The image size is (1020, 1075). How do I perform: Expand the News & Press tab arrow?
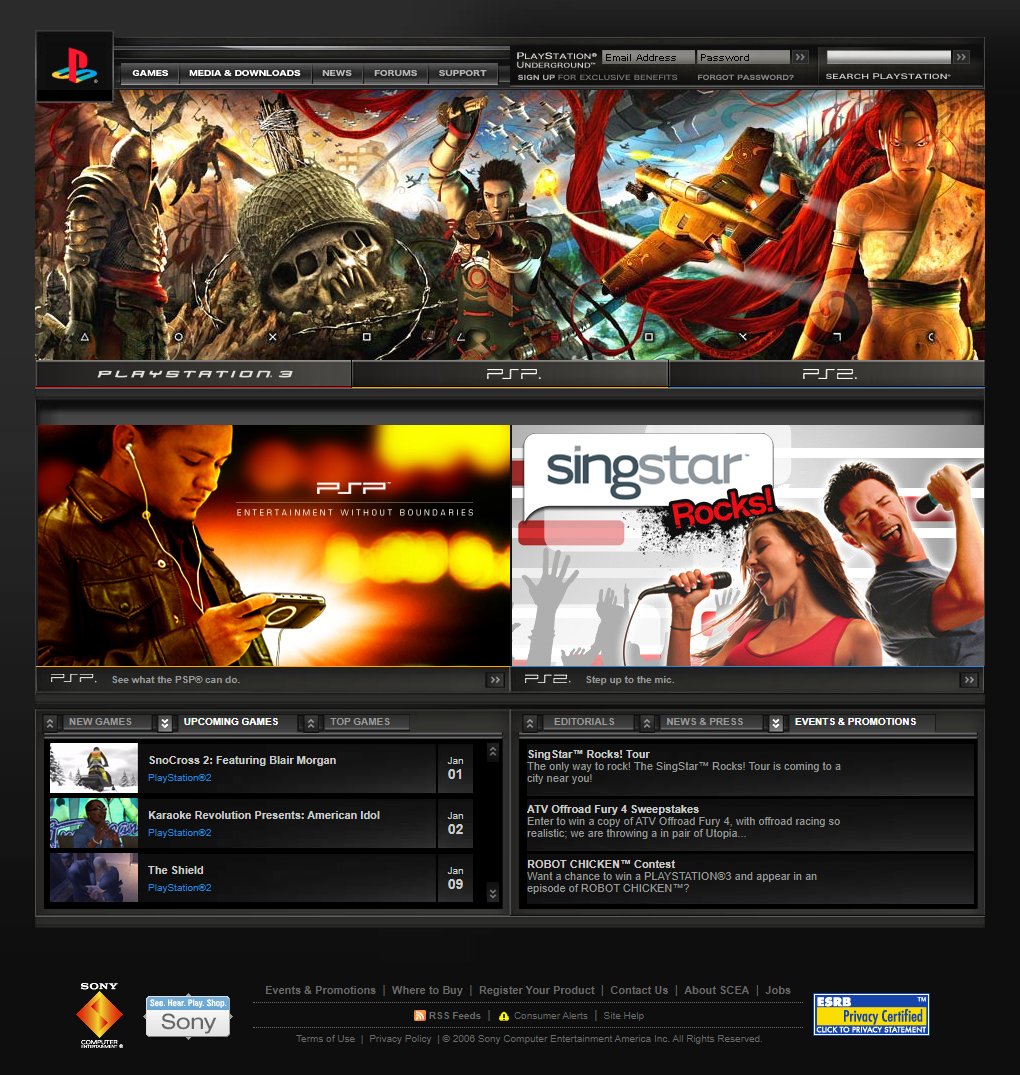[646, 723]
